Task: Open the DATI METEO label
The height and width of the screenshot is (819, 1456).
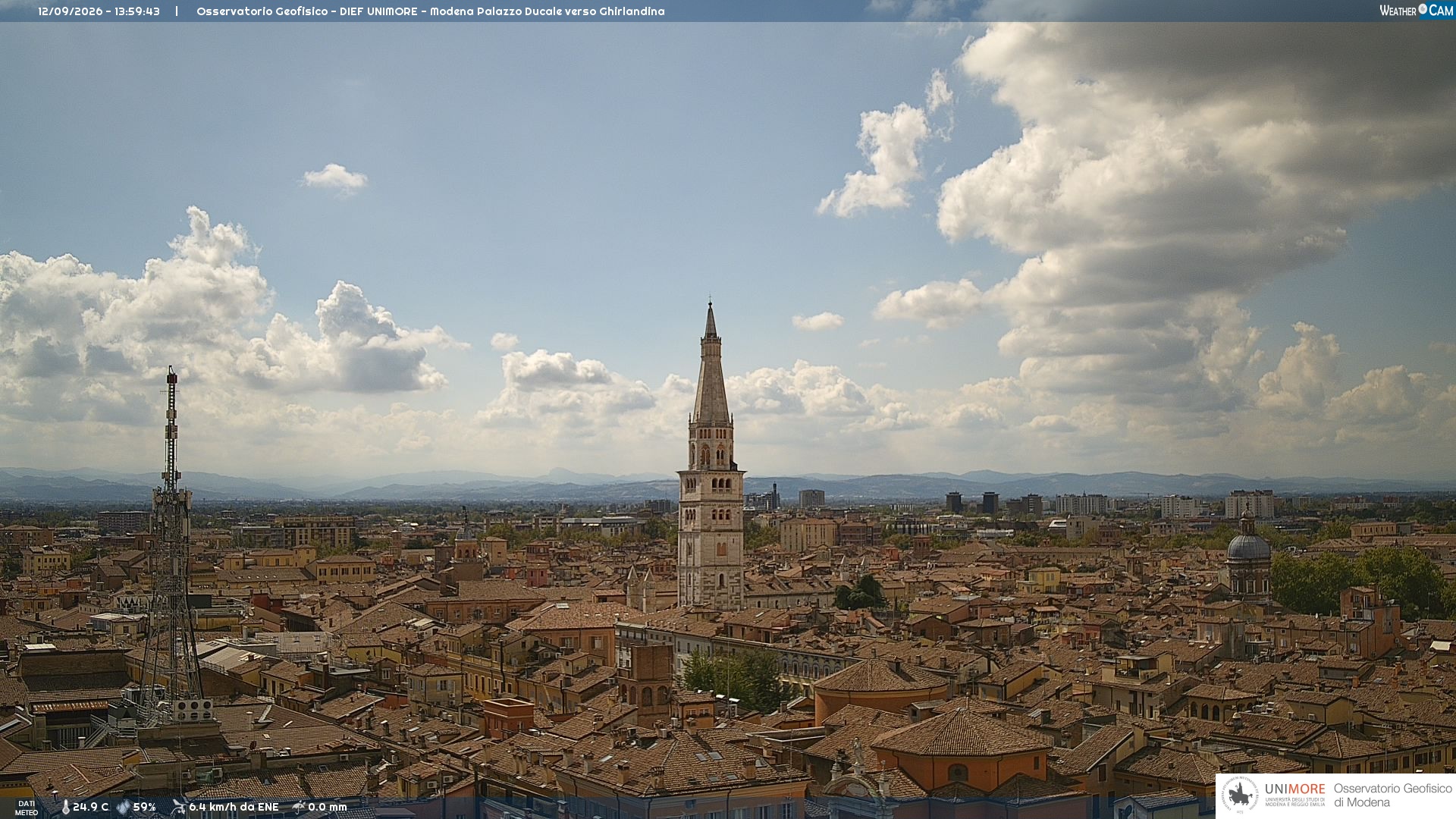Action: coord(27,808)
